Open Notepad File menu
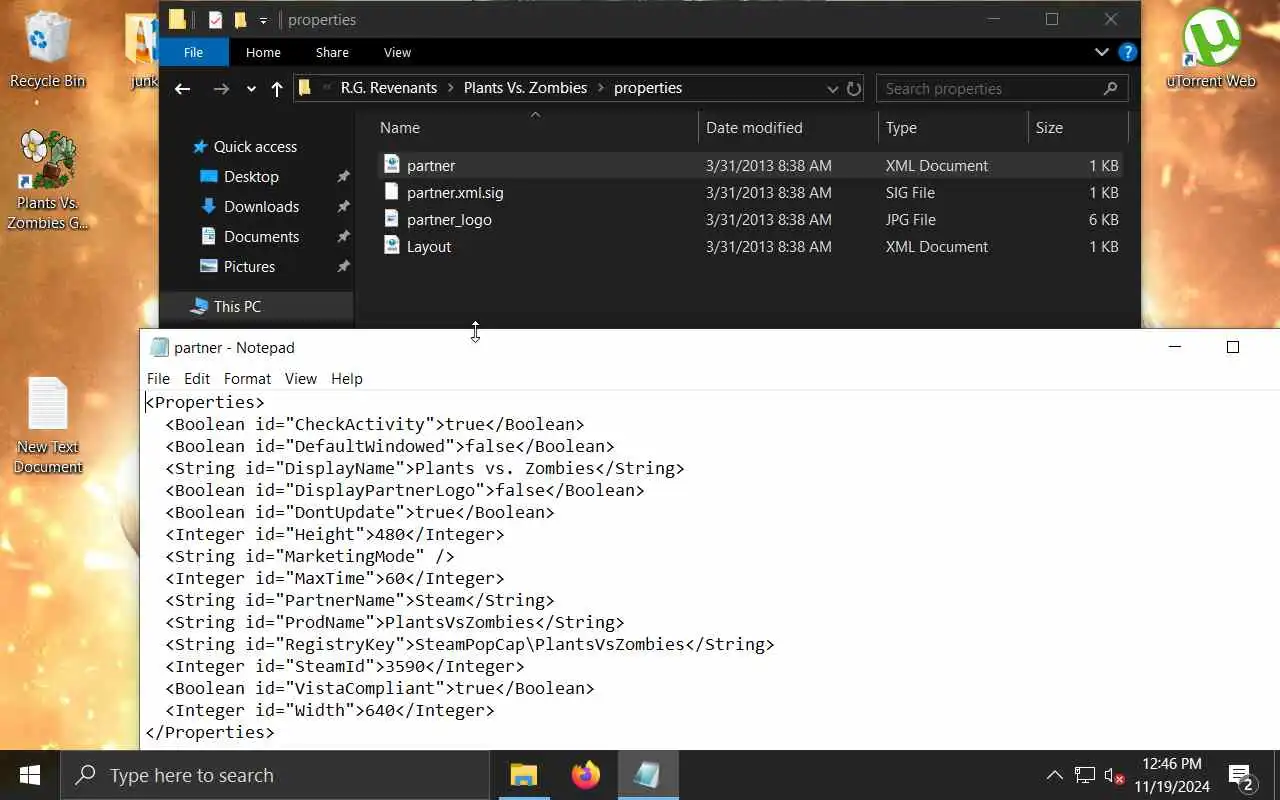The height and width of the screenshot is (800, 1280). 158,378
